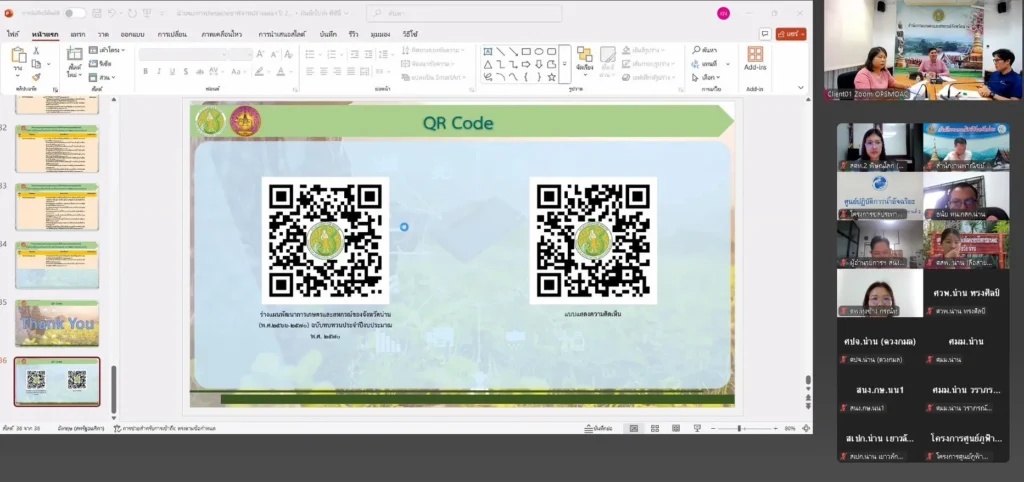Open the Arrange dropdown
This screenshot has width=1024, height=482.
pos(584,59)
